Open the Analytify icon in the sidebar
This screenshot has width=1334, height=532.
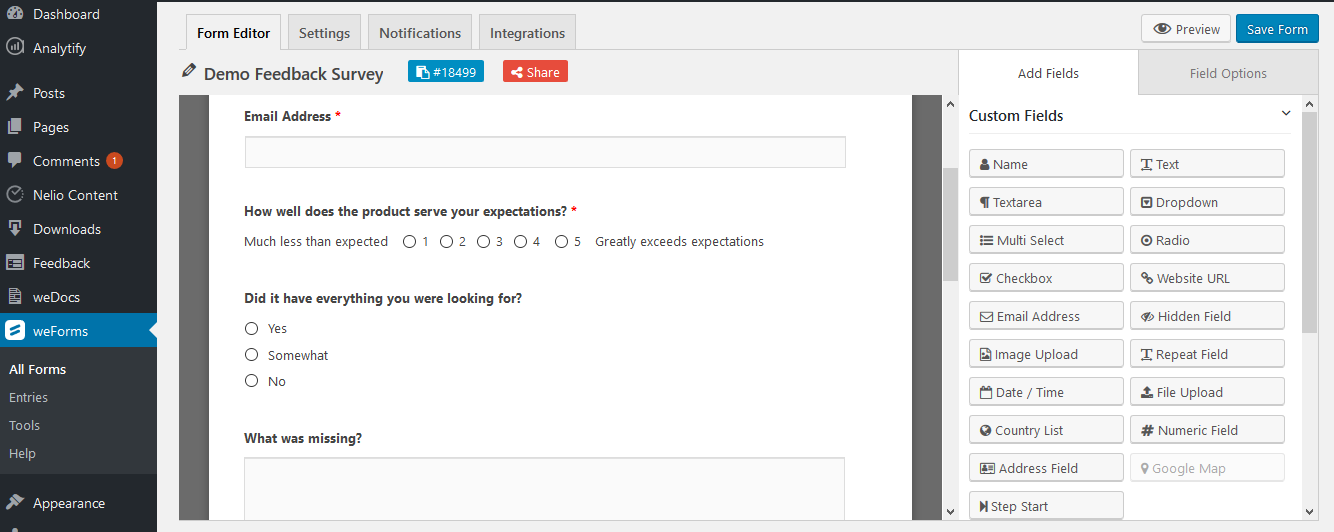click(x=15, y=47)
